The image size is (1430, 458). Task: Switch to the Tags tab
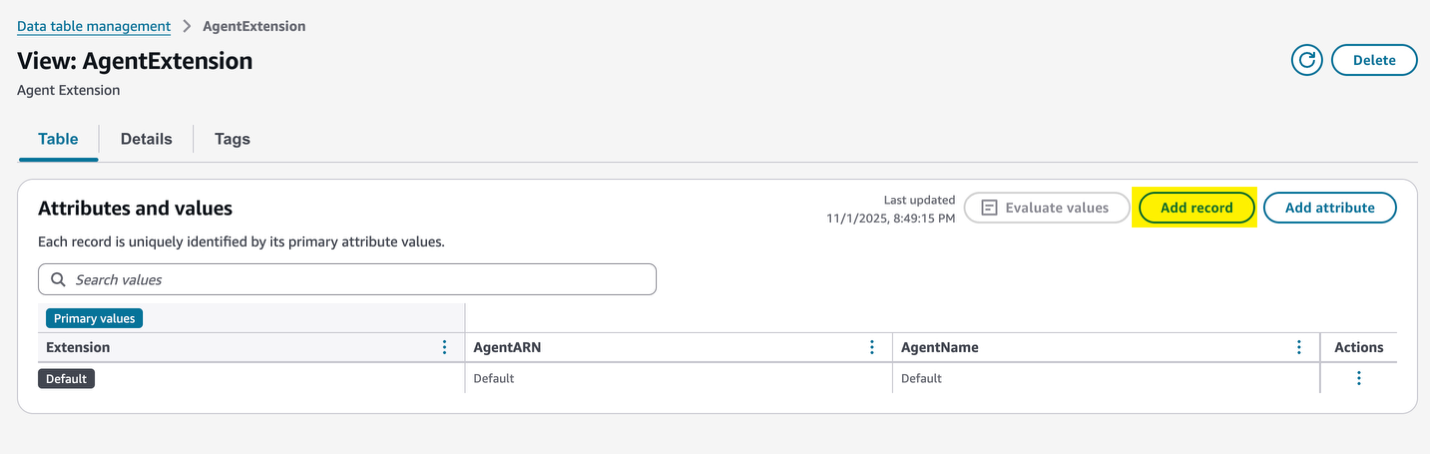pyautogui.click(x=232, y=139)
